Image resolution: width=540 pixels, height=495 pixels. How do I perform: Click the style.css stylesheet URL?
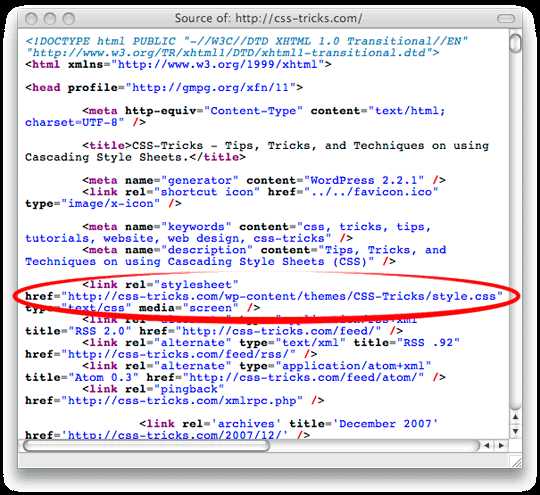pos(282,296)
